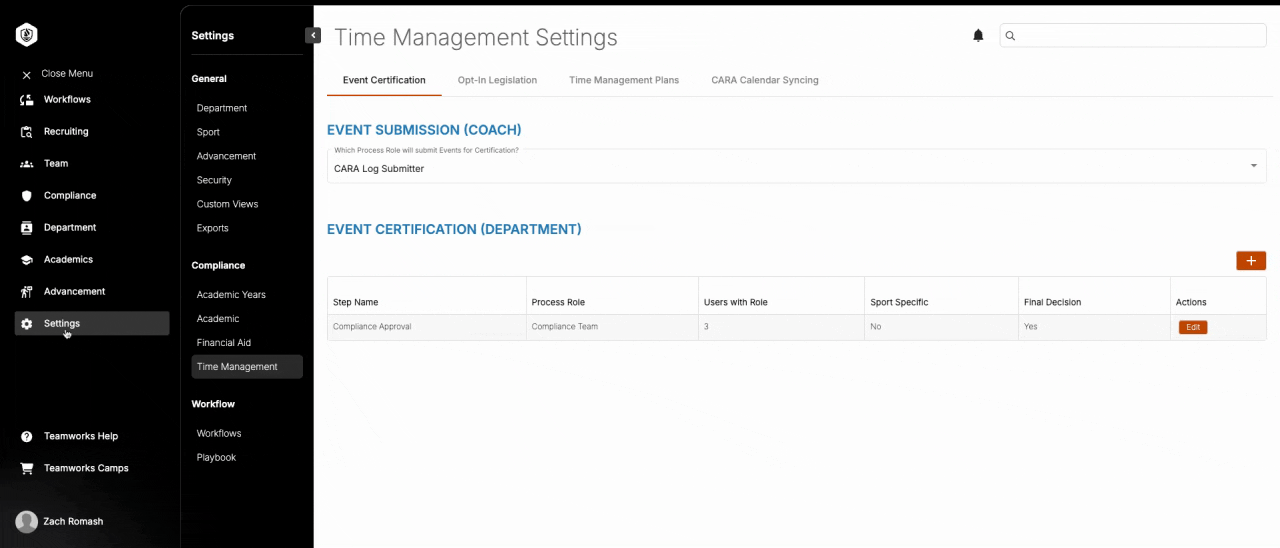This screenshot has width=1280, height=548.
Task: Click the Team people icon
Action: pos(26,164)
